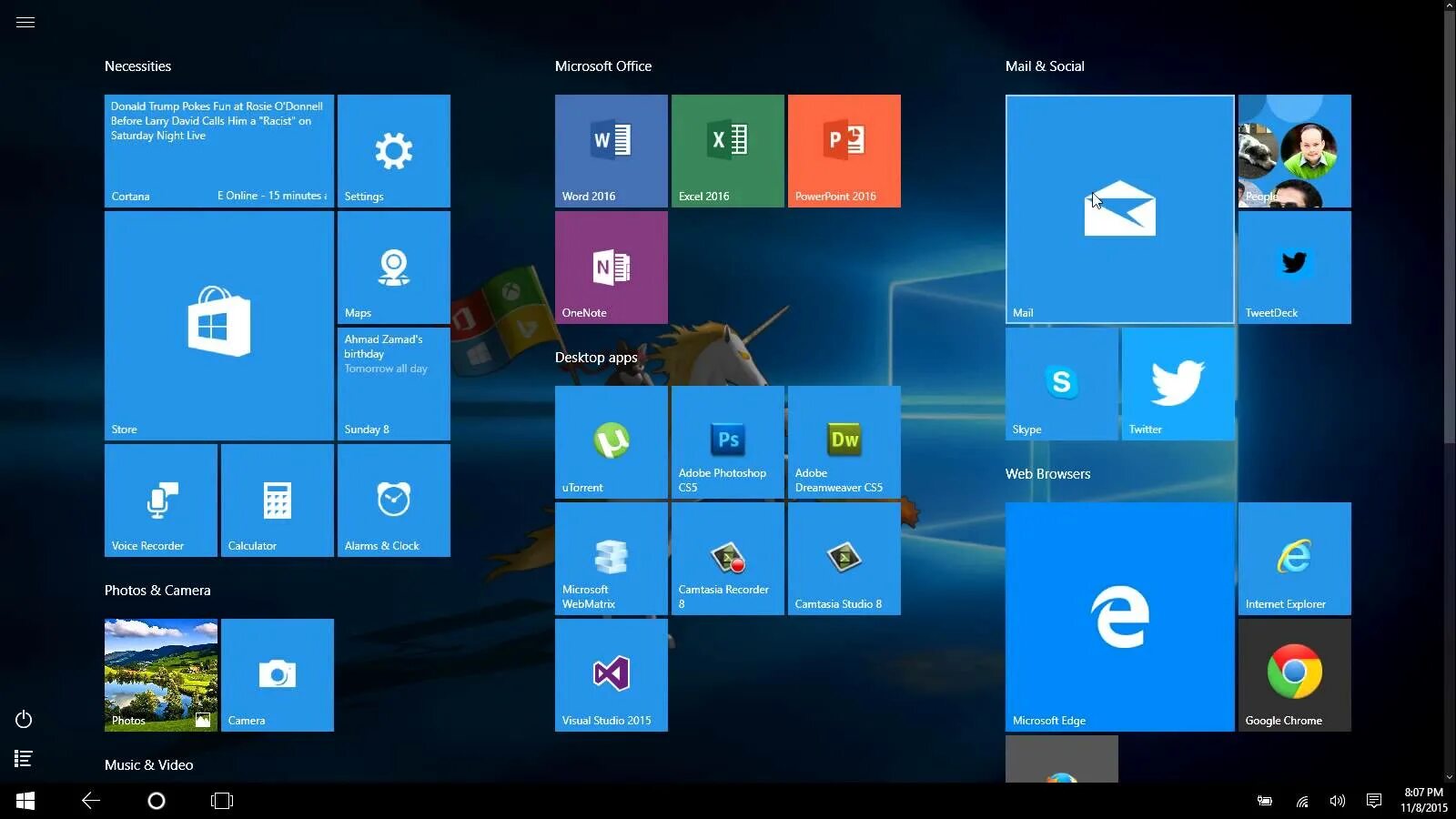Launch uTorrent
The height and width of the screenshot is (819, 1456).
(612, 442)
